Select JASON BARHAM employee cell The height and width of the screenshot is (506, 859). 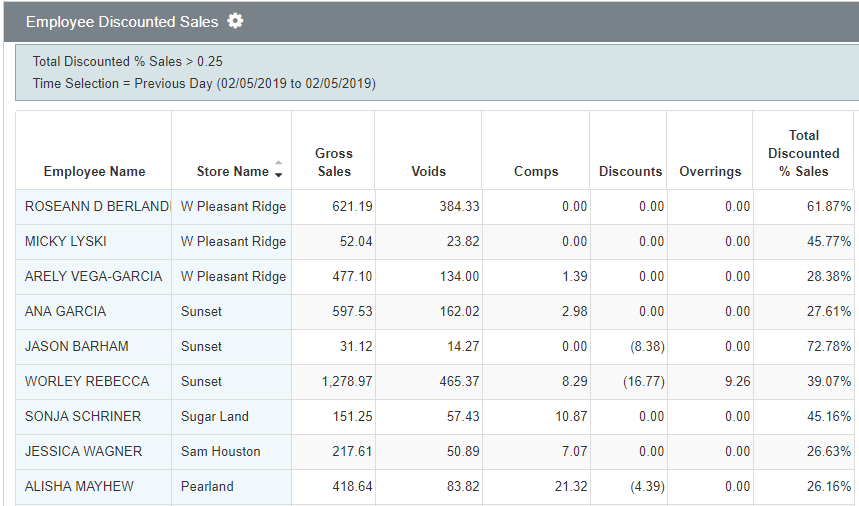click(x=77, y=346)
